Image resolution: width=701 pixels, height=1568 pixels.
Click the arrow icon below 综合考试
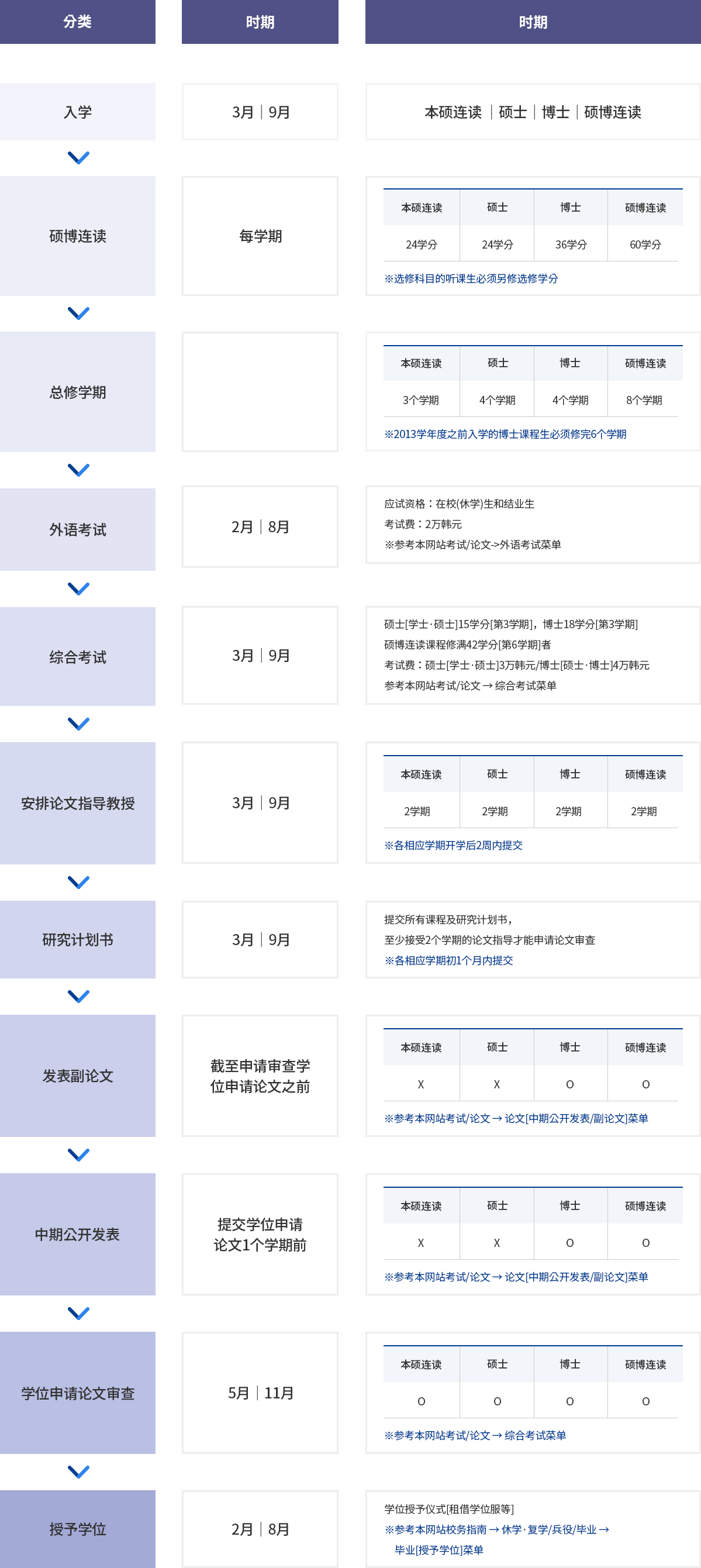point(78,723)
